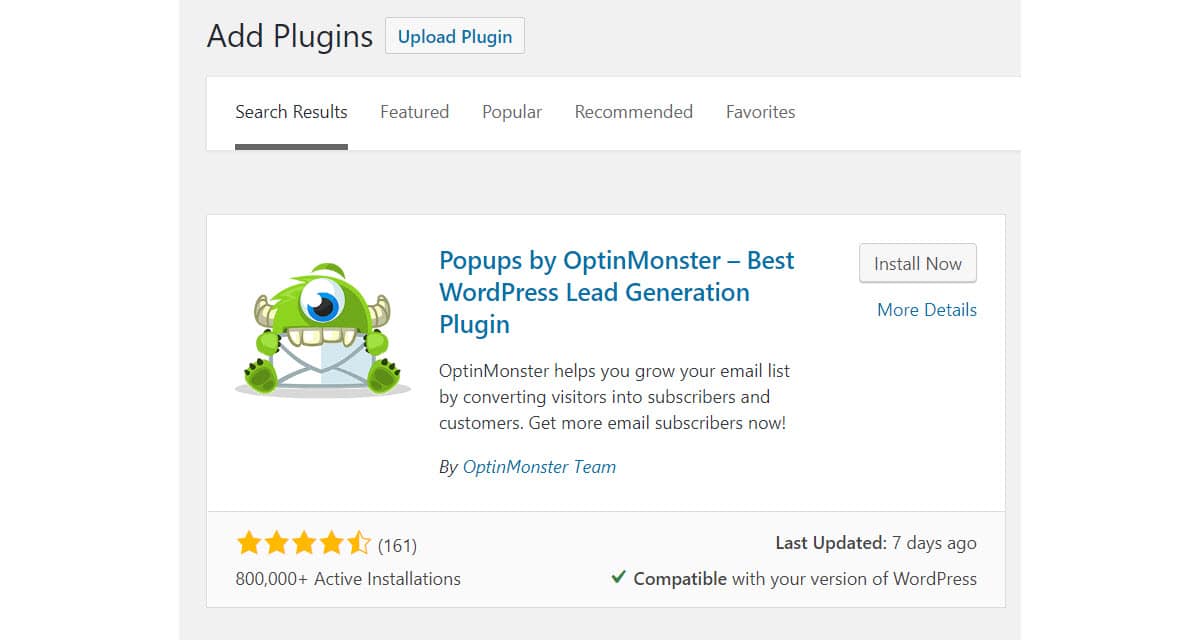Click the second gold rating star
The width and height of the screenshot is (1200, 640).
coord(276,544)
